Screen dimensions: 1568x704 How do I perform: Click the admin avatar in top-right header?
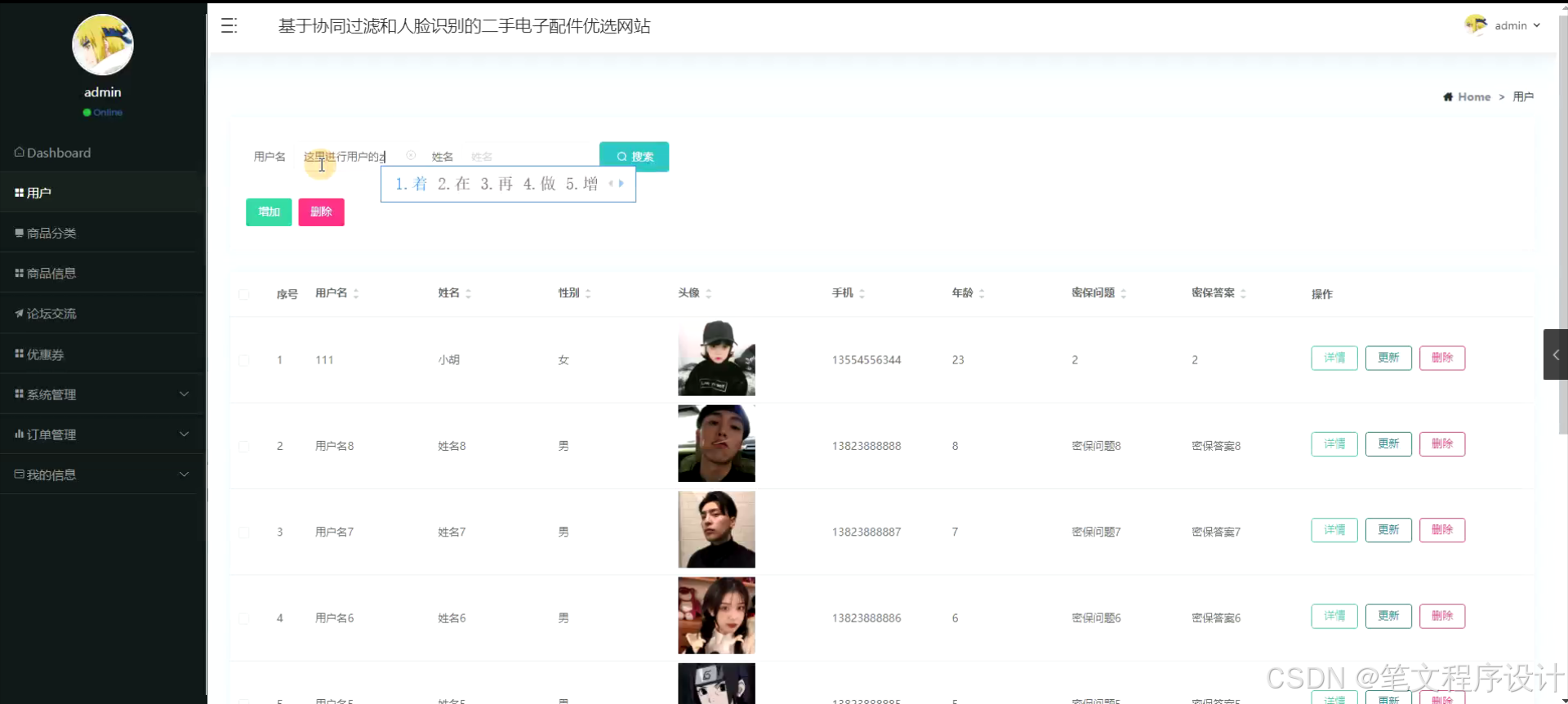pyautogui.click(x=1476, y=25)
